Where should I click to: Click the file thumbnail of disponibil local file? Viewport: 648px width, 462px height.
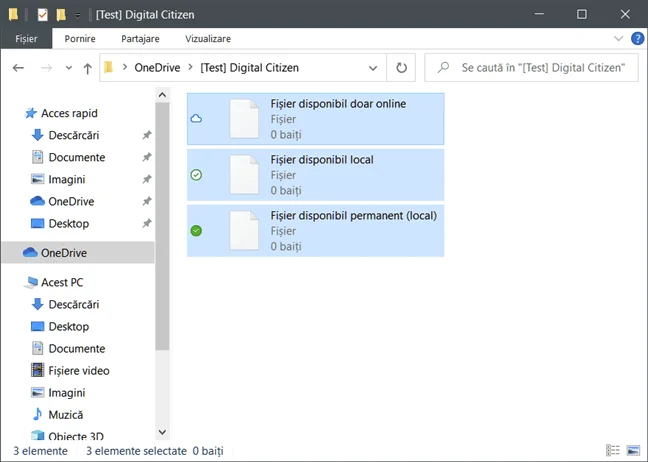[x=244, y=175]
